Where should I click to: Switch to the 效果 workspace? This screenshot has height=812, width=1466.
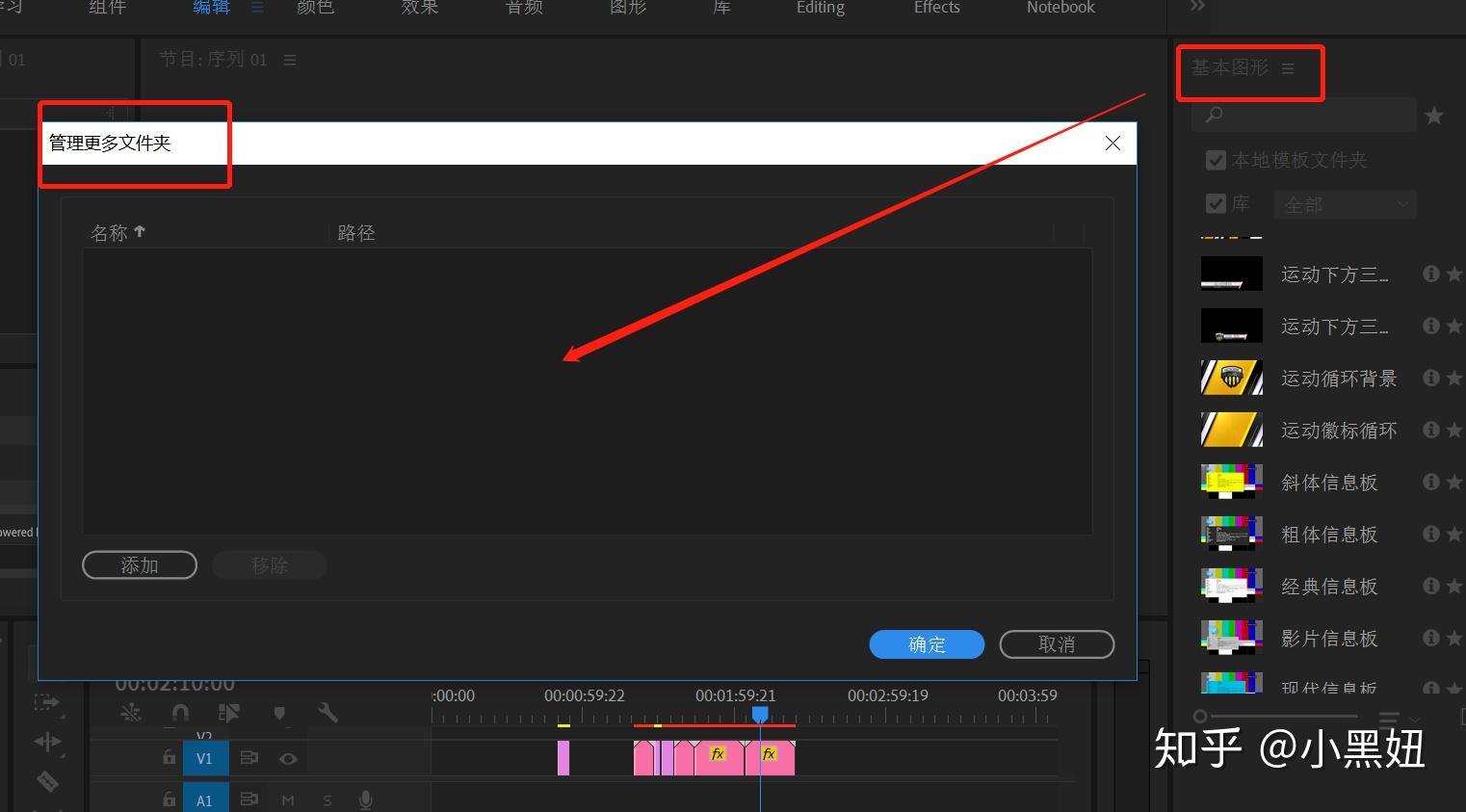point(420,8)
